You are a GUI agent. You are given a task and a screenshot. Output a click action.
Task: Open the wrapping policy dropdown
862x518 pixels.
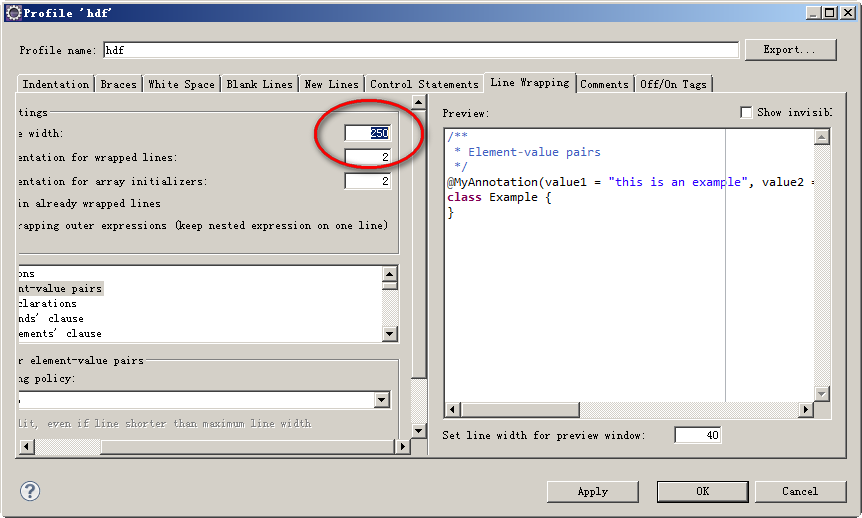coord(381,400)
